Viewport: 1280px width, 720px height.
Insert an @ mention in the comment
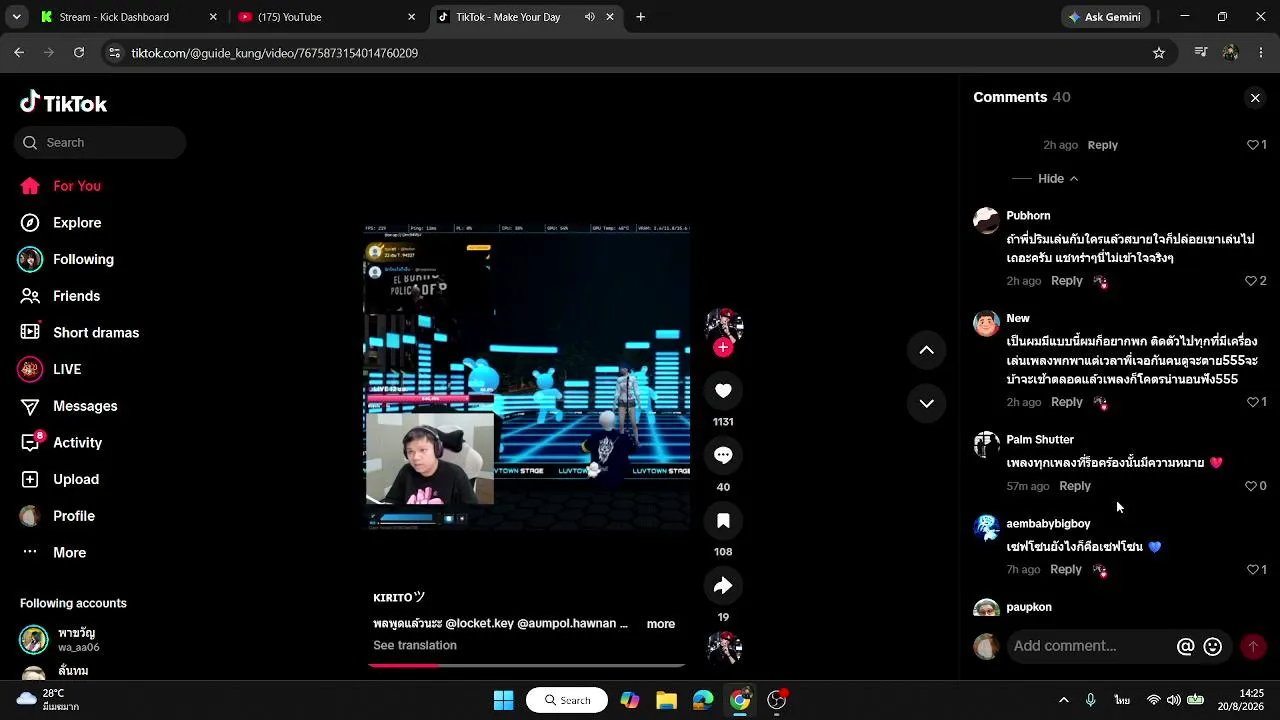click(x=1186, y=647)
